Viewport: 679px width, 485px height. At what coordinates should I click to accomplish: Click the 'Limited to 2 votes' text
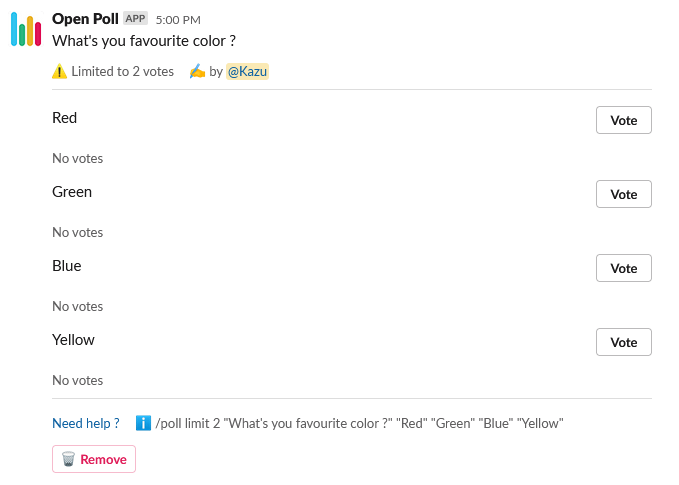122,72
